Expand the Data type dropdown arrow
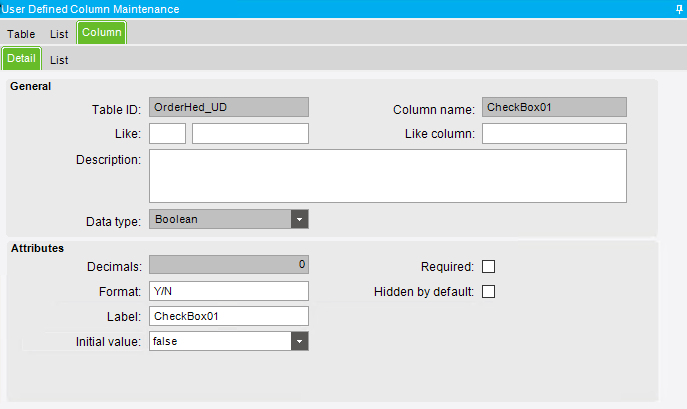This screenshot has height=409, width=687. pos(299,219)
